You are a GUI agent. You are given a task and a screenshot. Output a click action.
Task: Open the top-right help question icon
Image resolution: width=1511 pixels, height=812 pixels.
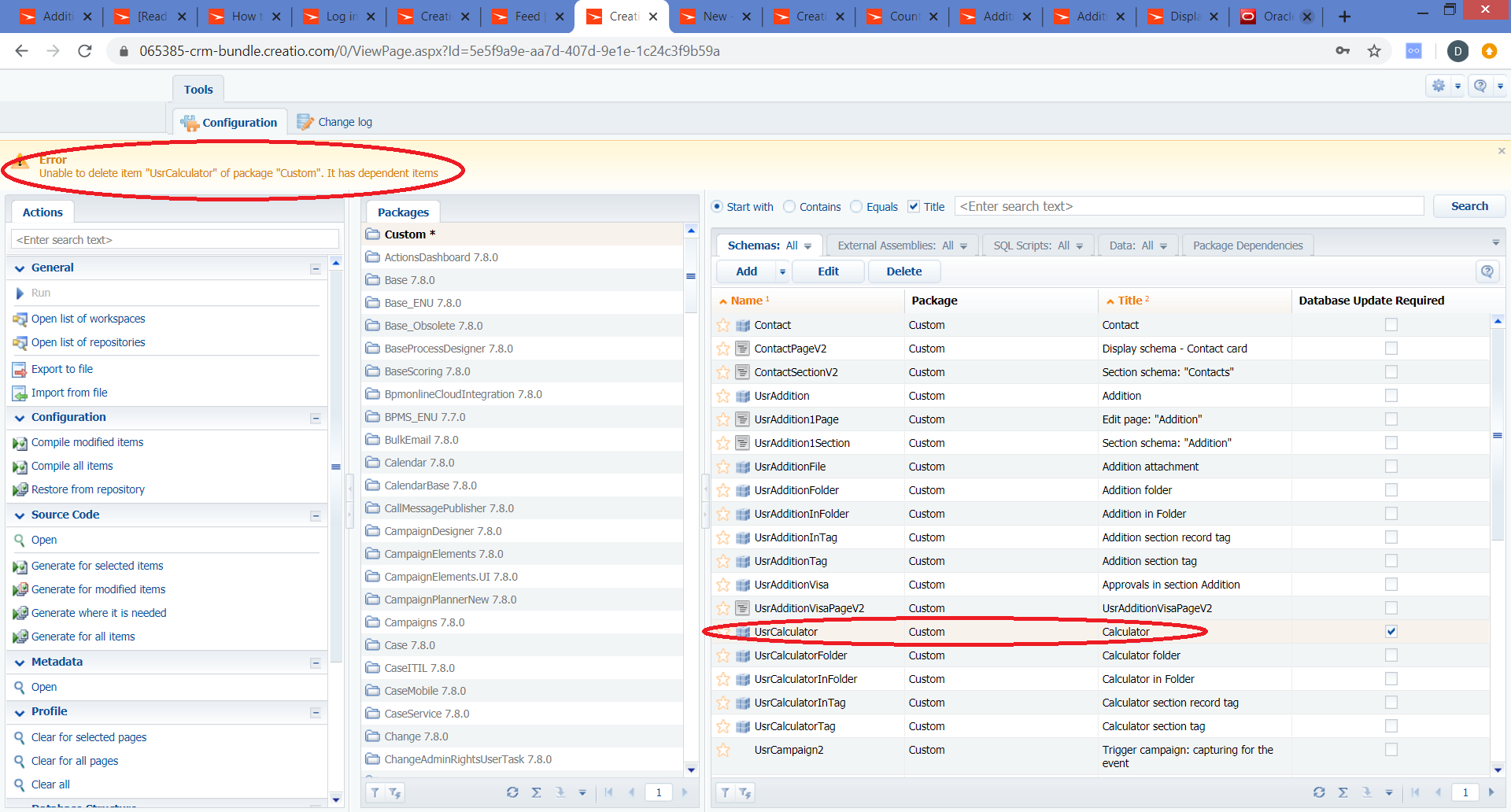coord(1480,86)
